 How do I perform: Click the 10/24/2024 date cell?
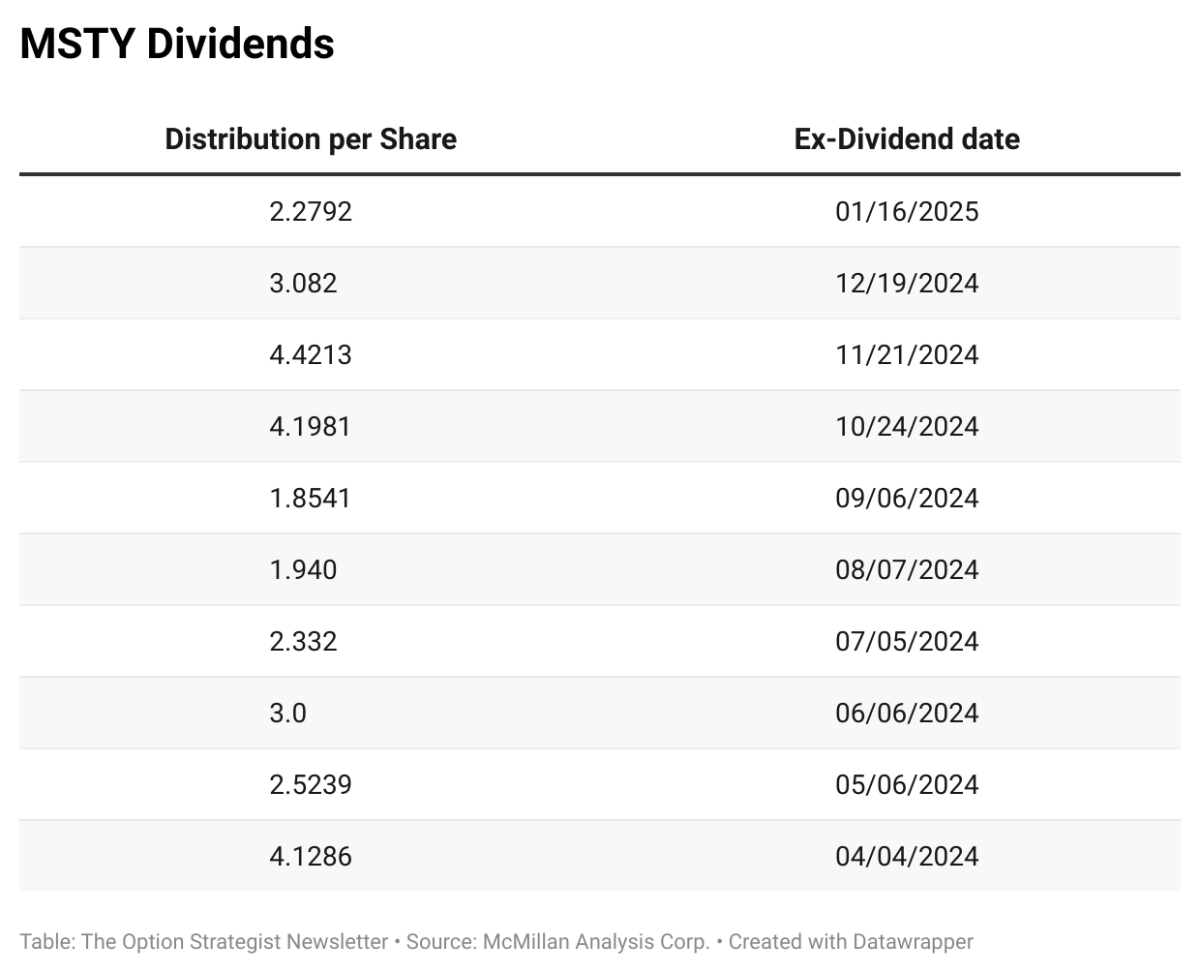tap(907, 427)
